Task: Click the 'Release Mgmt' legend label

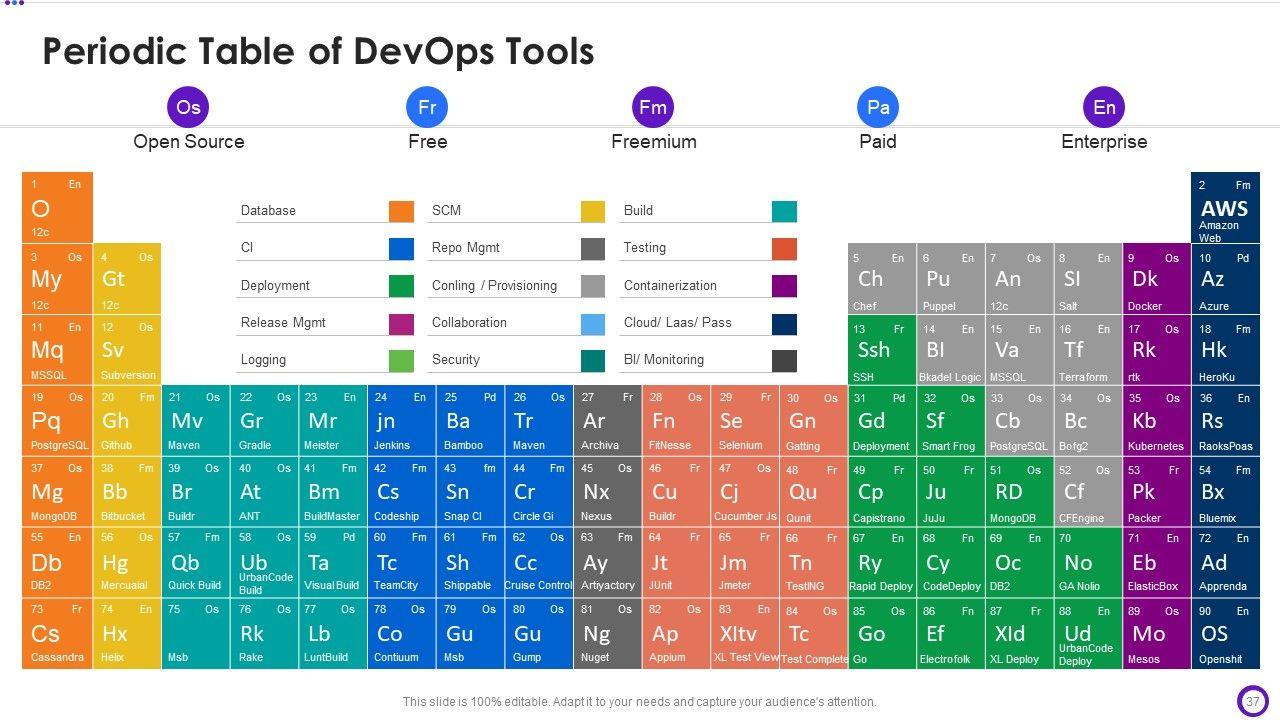Action: click(283, 323)
